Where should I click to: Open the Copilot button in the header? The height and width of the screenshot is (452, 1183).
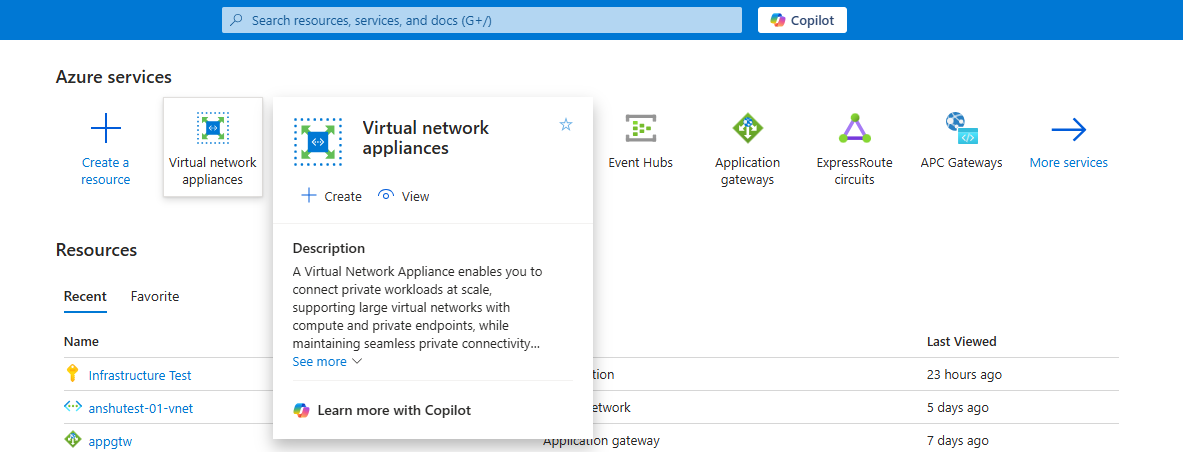pos(802,20)
